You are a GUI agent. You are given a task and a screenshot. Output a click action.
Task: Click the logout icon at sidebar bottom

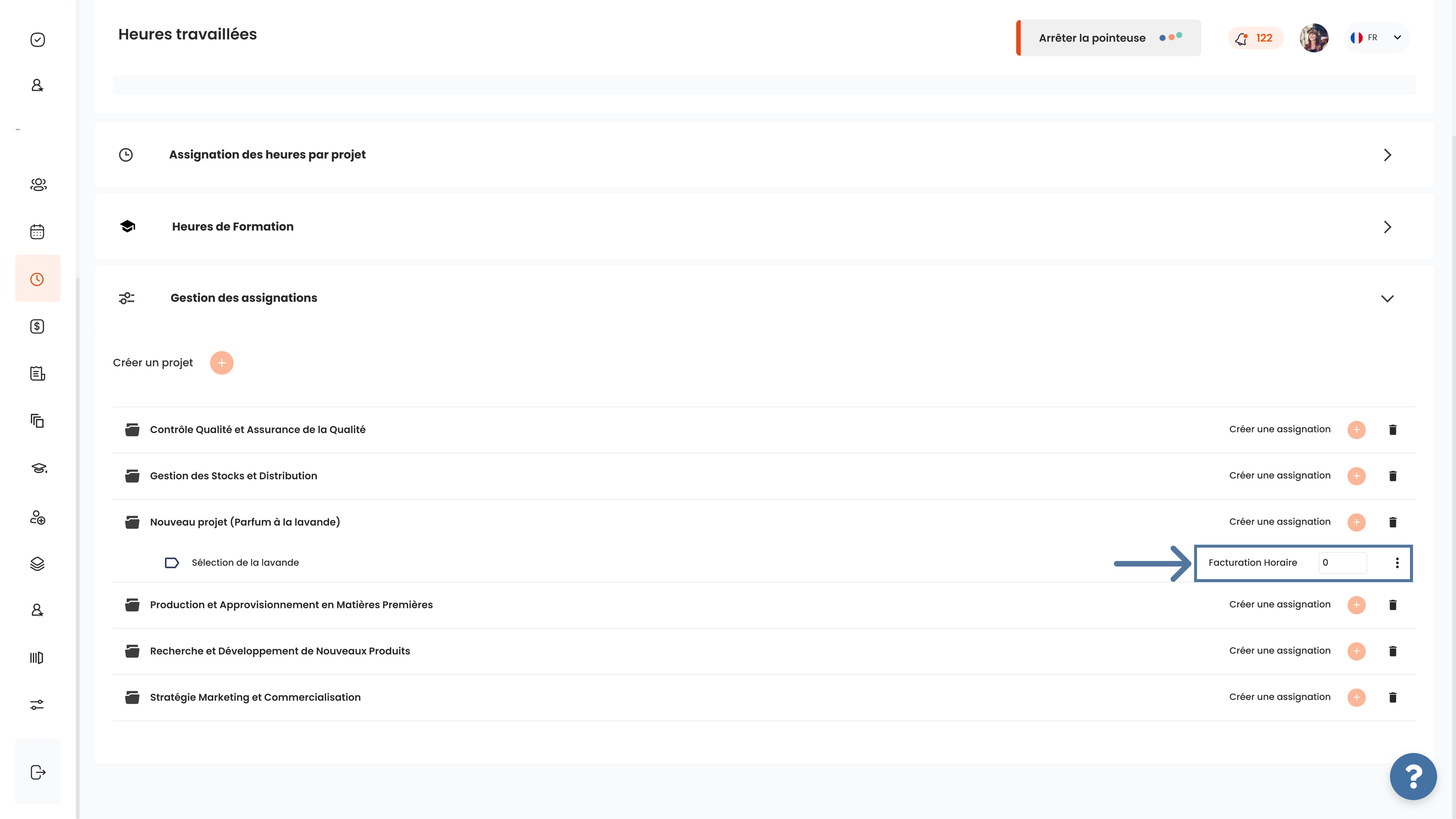click(38, 772)
